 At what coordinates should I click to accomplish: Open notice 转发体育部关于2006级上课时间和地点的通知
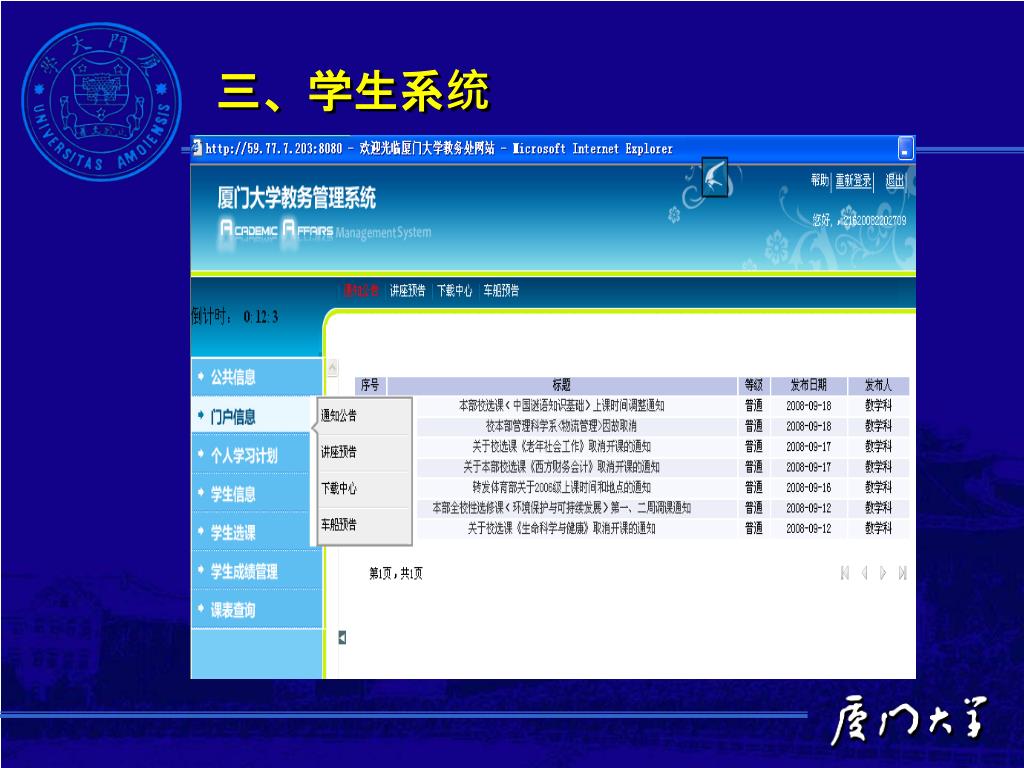click(562, 487)
